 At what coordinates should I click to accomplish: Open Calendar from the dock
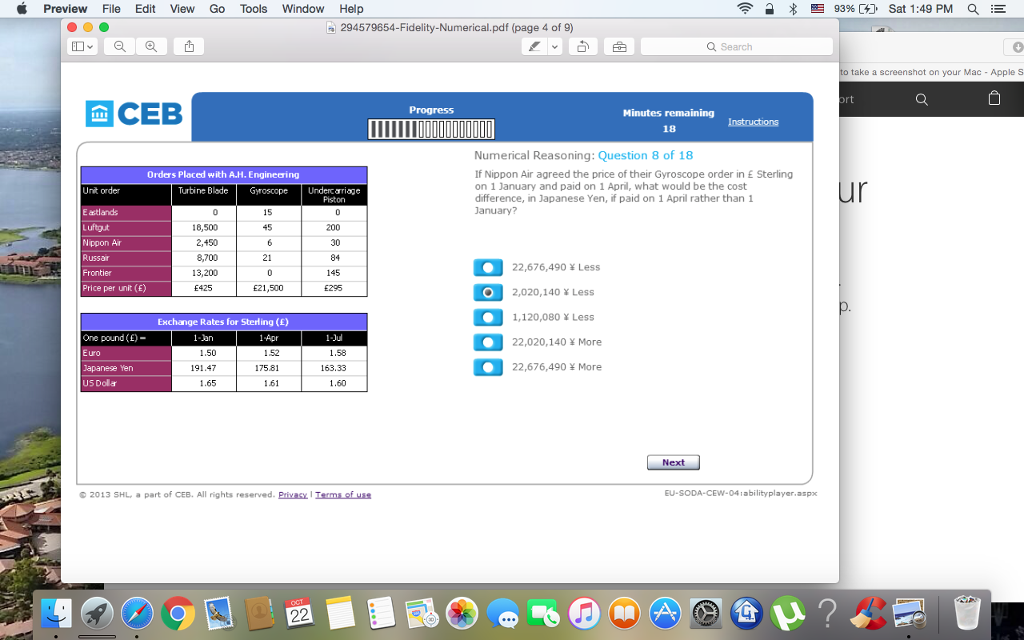pos(299,614)
